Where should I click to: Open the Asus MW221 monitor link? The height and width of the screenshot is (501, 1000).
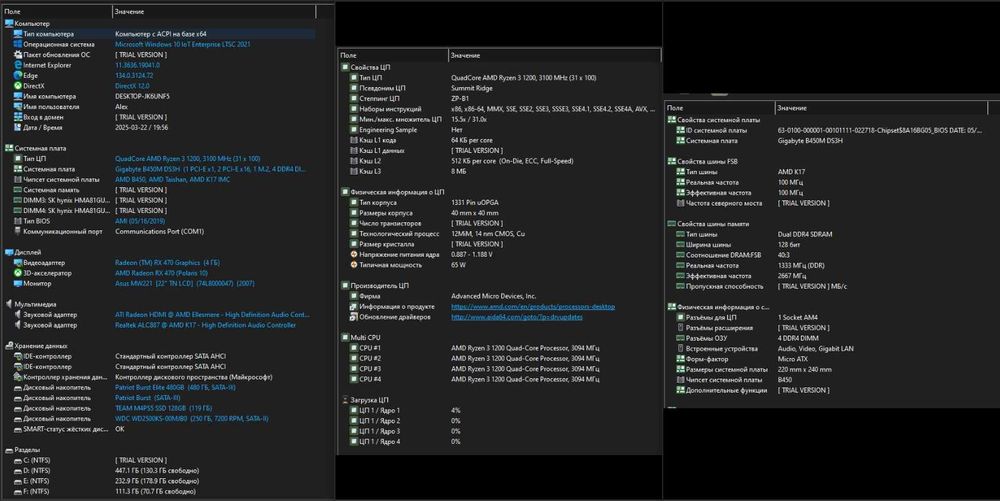click(x=184, y=284)
